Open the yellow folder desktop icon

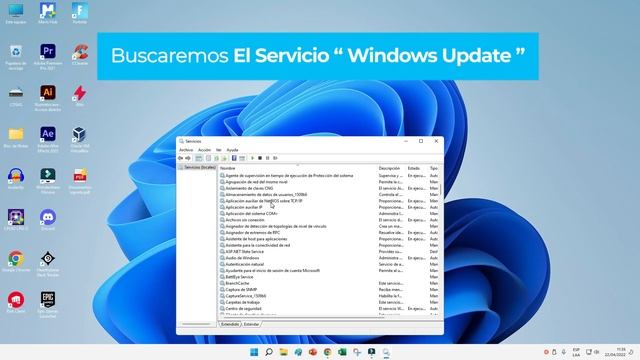click(16, 138)
